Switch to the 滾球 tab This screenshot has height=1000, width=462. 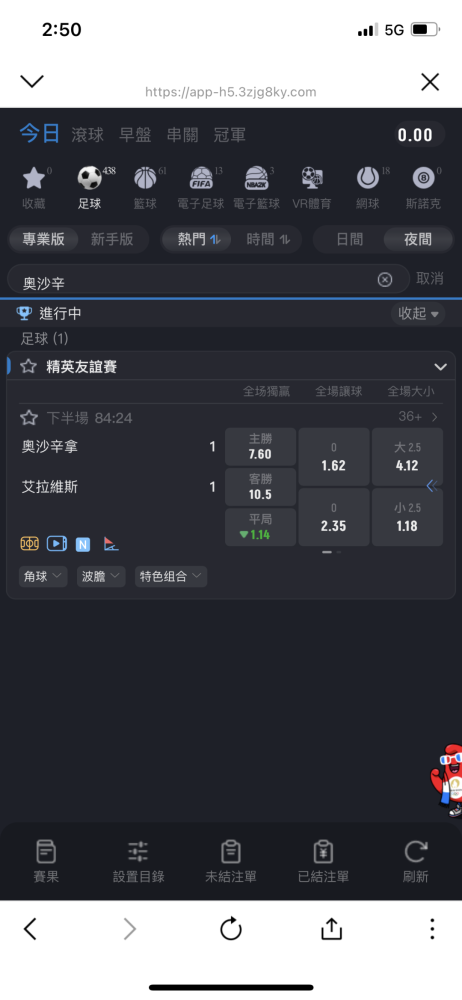tap(87, 135)
